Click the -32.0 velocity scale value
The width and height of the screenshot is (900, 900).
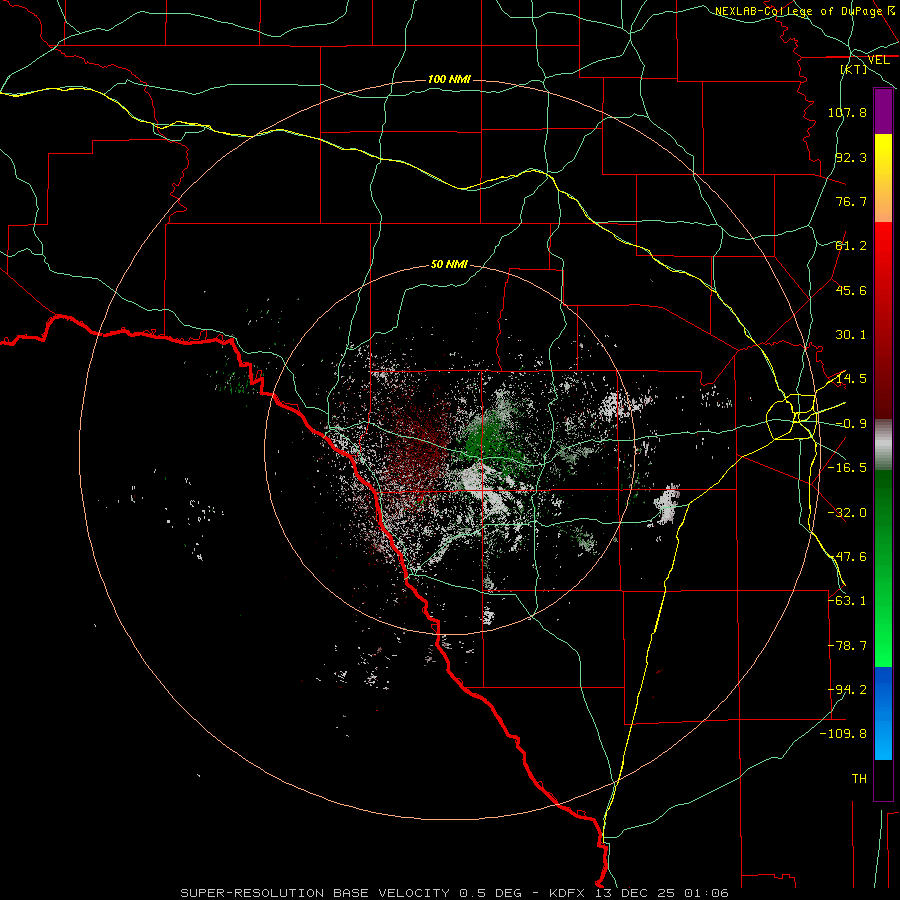[847, 513]
